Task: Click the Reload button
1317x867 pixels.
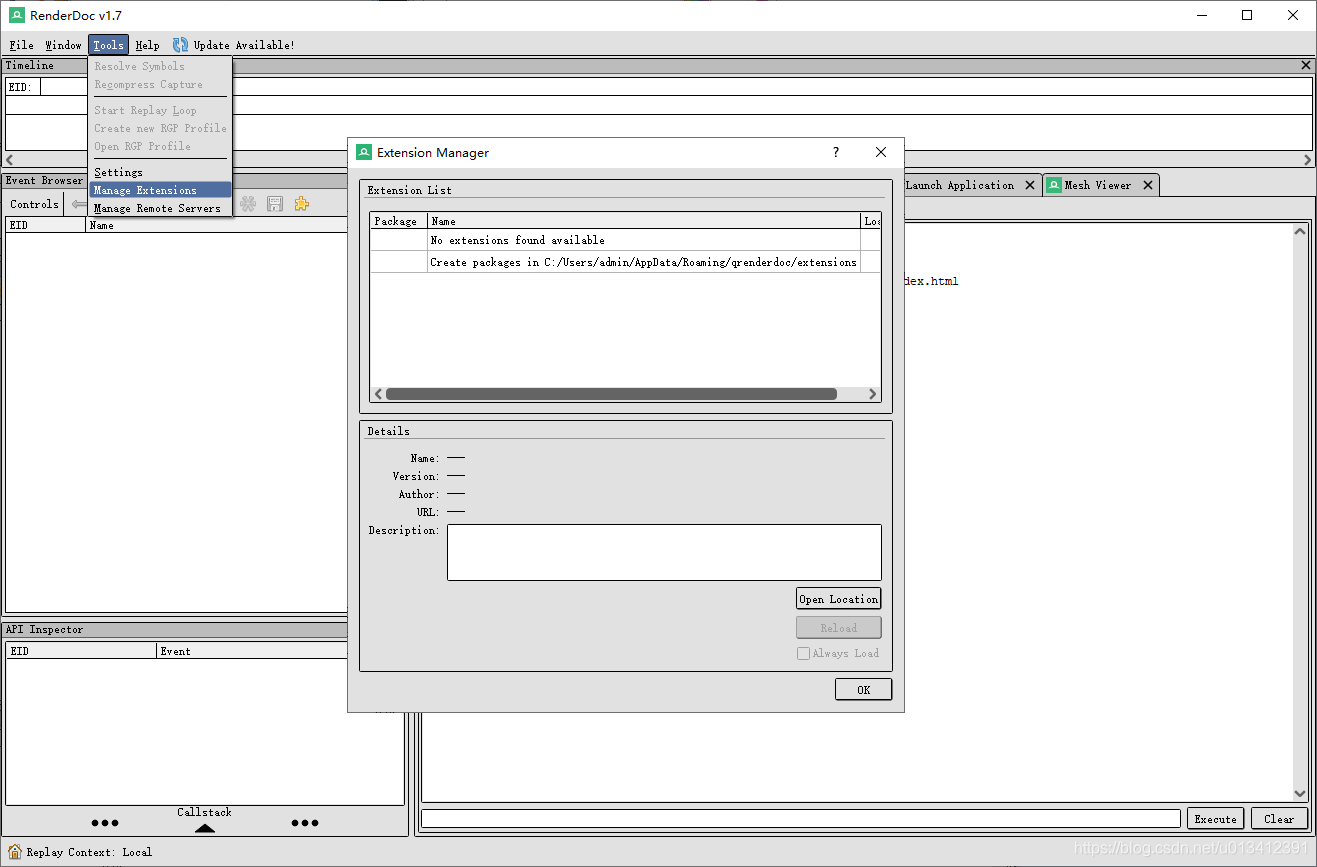Action: 839,628
